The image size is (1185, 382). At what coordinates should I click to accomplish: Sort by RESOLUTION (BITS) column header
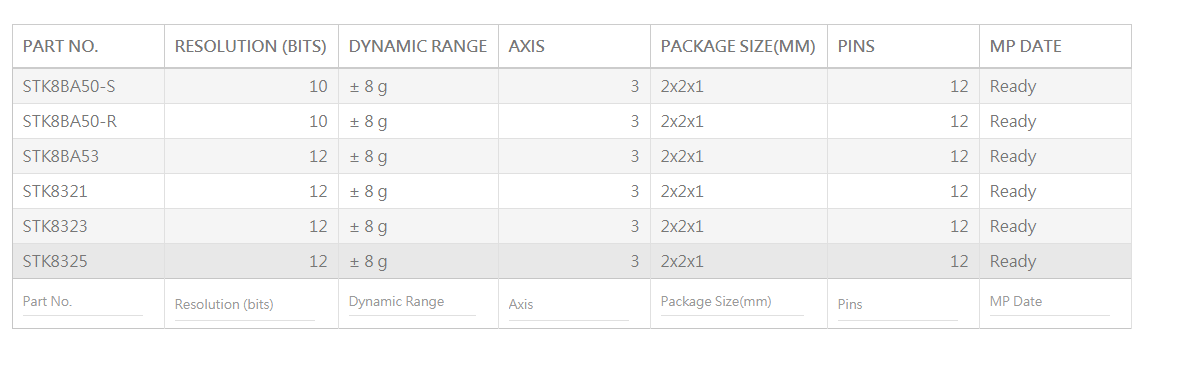pyautogui.click(x=251, y=46)
